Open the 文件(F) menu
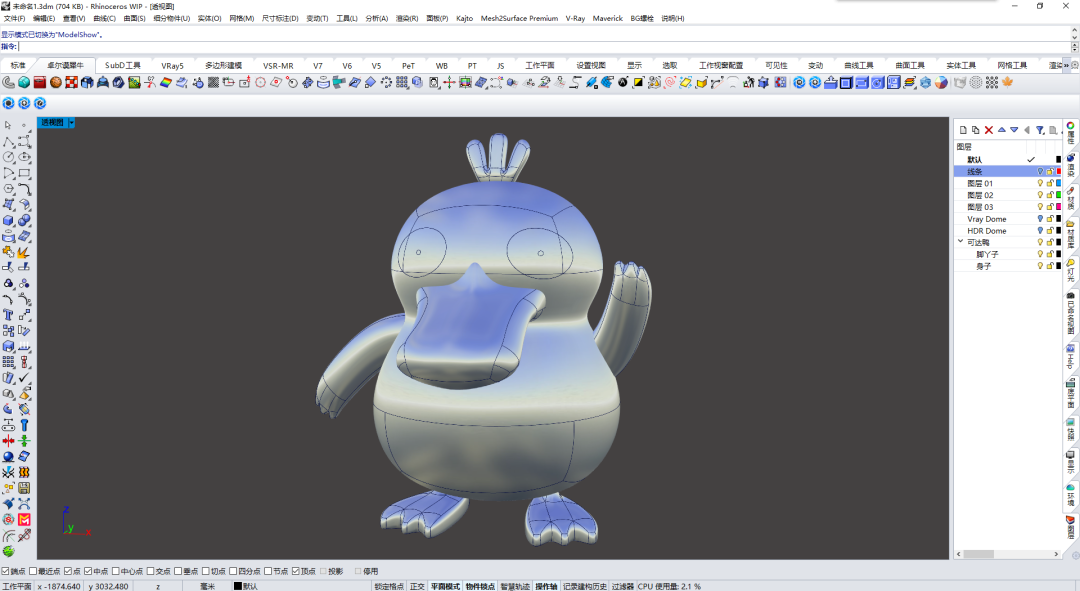Image resolution: width=1080 pixels, height=591 pixels. click(14, 19)
